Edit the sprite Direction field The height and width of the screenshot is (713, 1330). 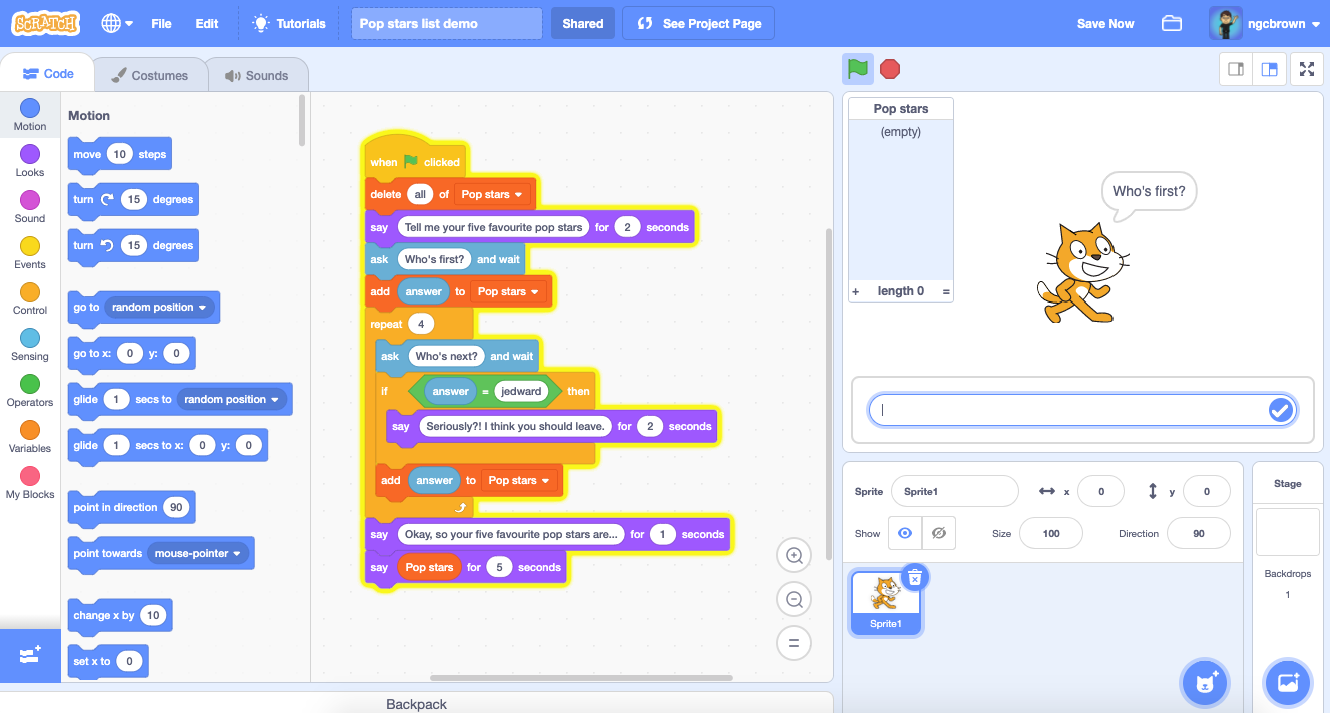[x=1199, y=533]
